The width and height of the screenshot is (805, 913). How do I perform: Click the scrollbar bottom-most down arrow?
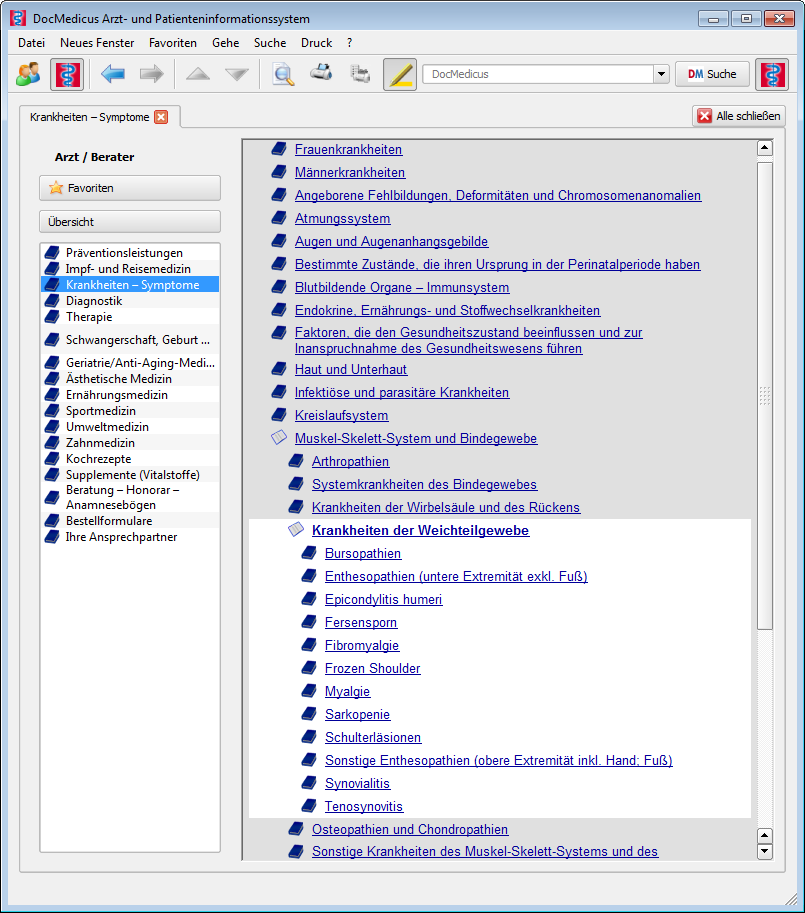(x=765, y=851)
